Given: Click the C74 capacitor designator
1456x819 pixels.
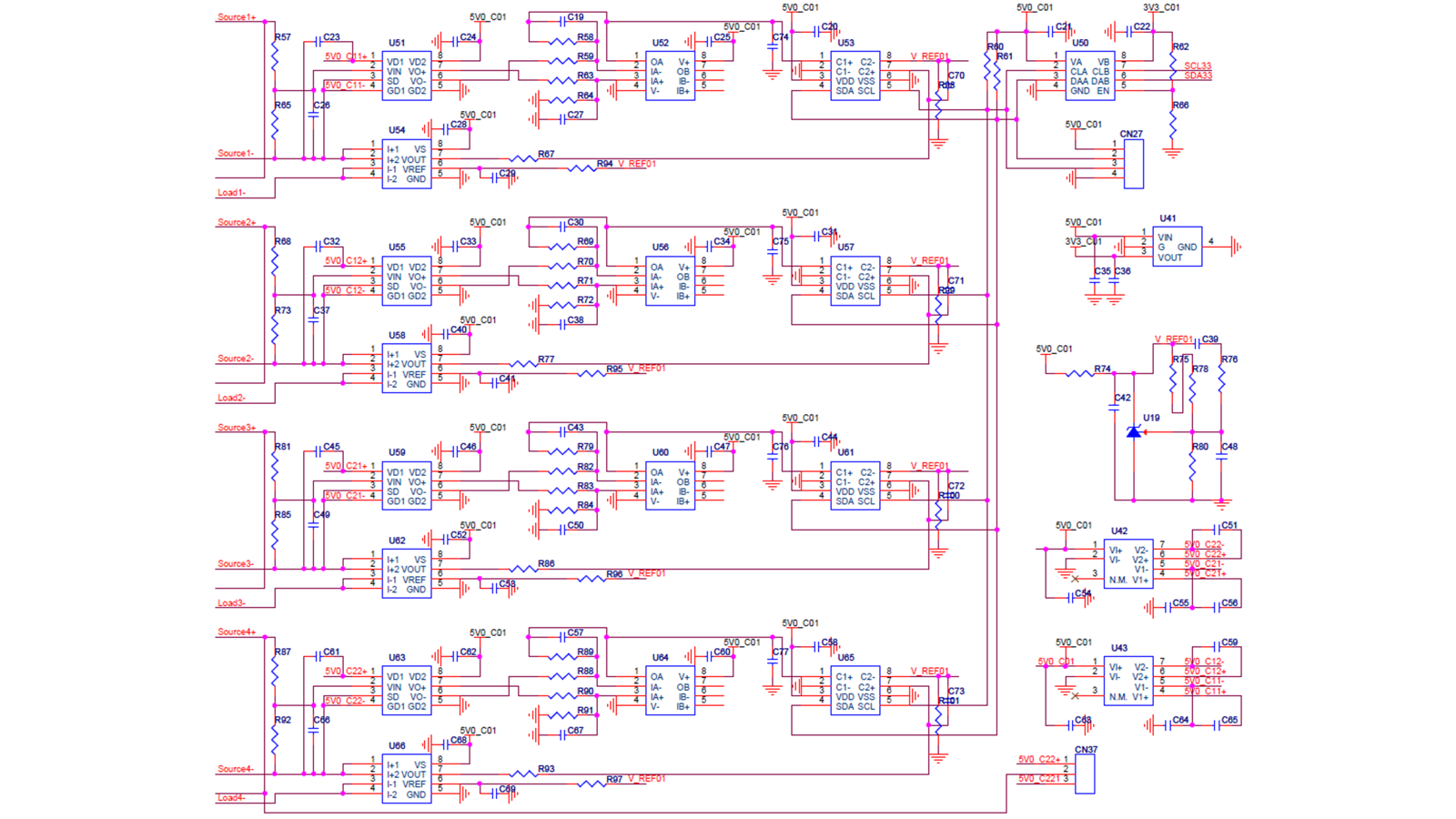Looking at the screenshot, I should pyautogui.click(x=781, y=37).
